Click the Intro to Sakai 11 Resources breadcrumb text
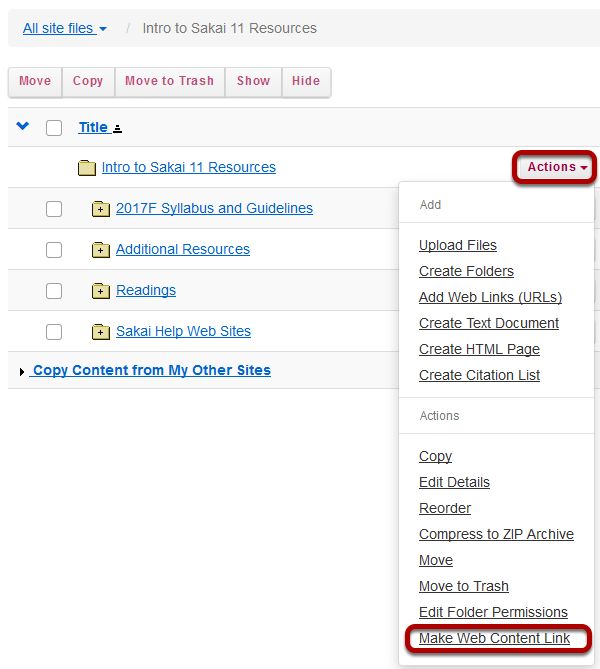This screenshot has height=669, width=600. (230, 28)
